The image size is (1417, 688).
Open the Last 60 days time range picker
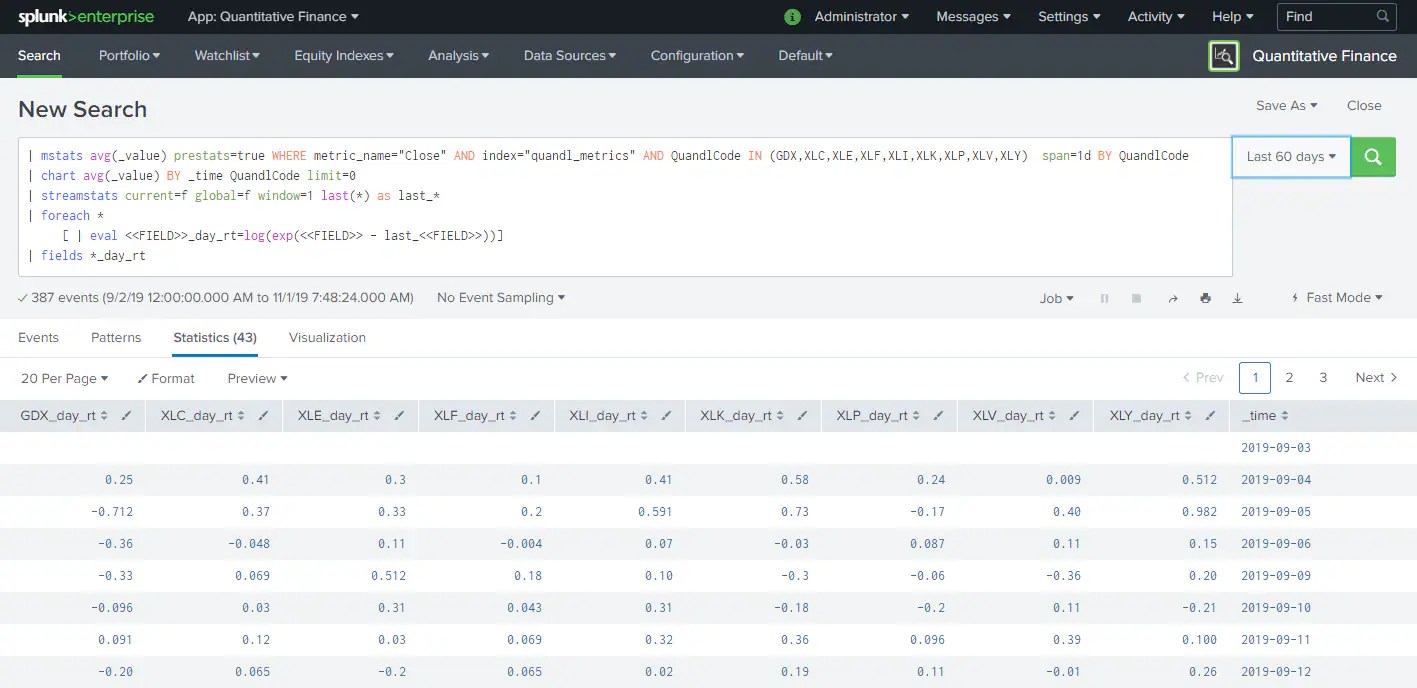pos(1290,157)
